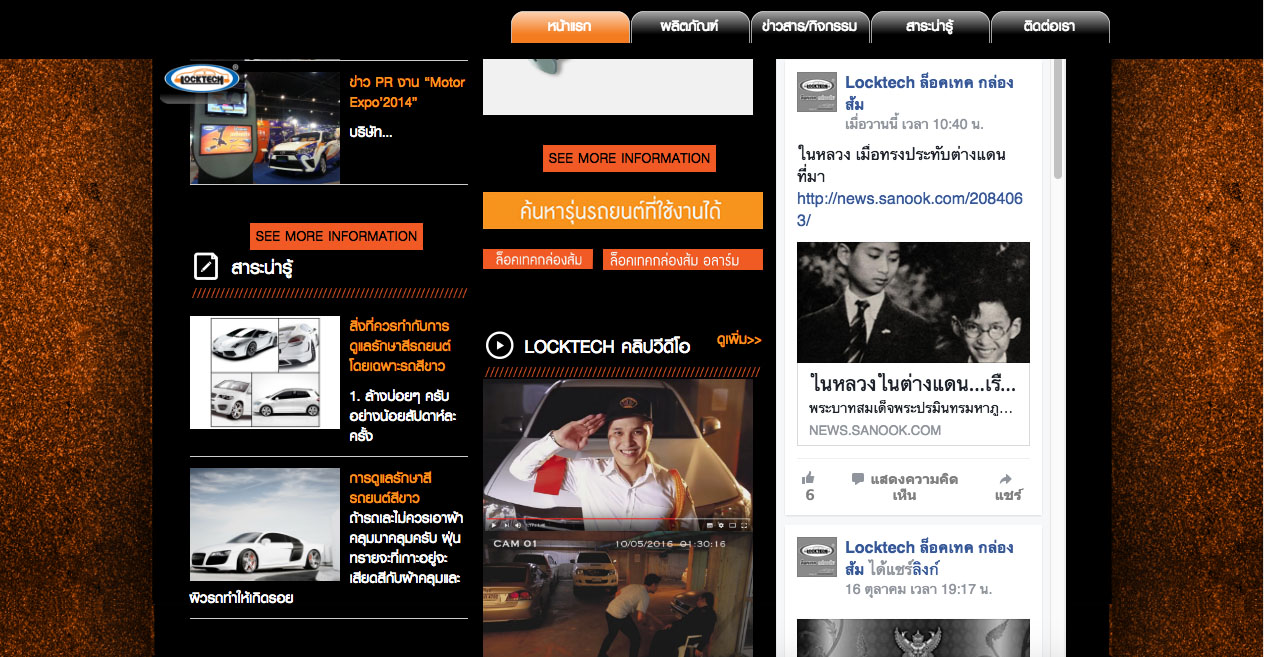Click the like thumbs-up icon on first post

pos(809,478)
